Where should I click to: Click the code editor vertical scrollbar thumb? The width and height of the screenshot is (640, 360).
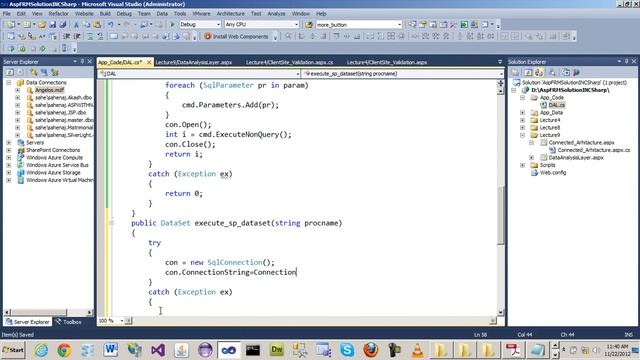pyautogui.click(x=500, y=215)
